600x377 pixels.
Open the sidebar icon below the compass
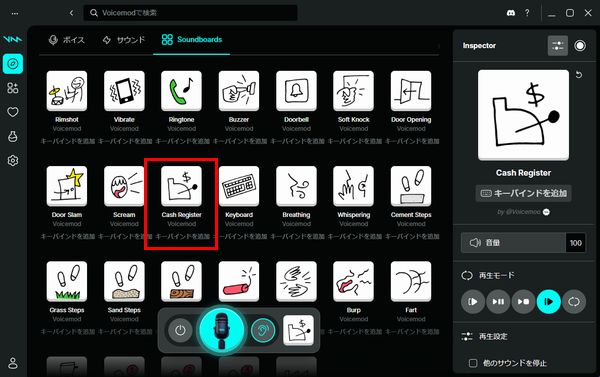pos(13,88)
